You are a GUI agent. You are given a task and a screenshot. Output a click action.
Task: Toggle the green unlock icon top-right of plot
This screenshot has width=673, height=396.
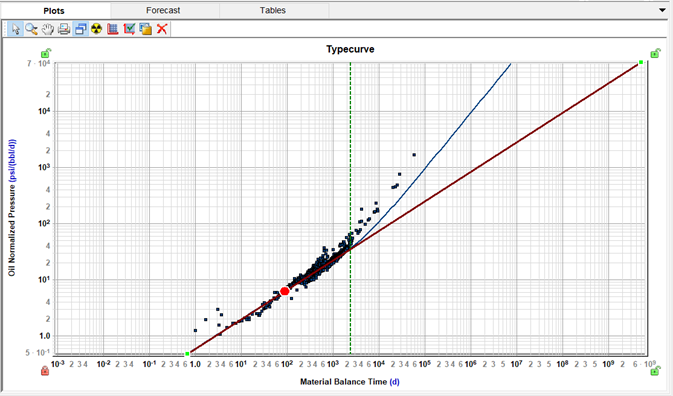[x=655, y=53]
